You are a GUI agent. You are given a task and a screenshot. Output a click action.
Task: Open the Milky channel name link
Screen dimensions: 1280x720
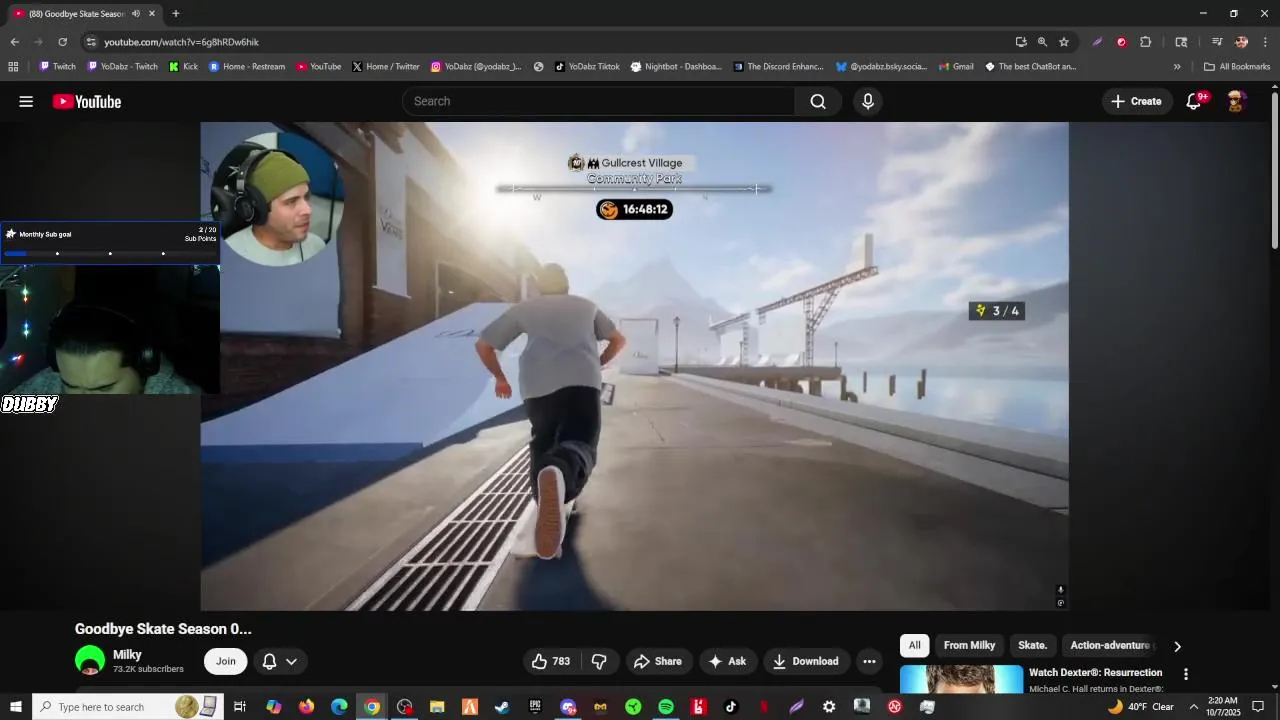tap(127, 654)
